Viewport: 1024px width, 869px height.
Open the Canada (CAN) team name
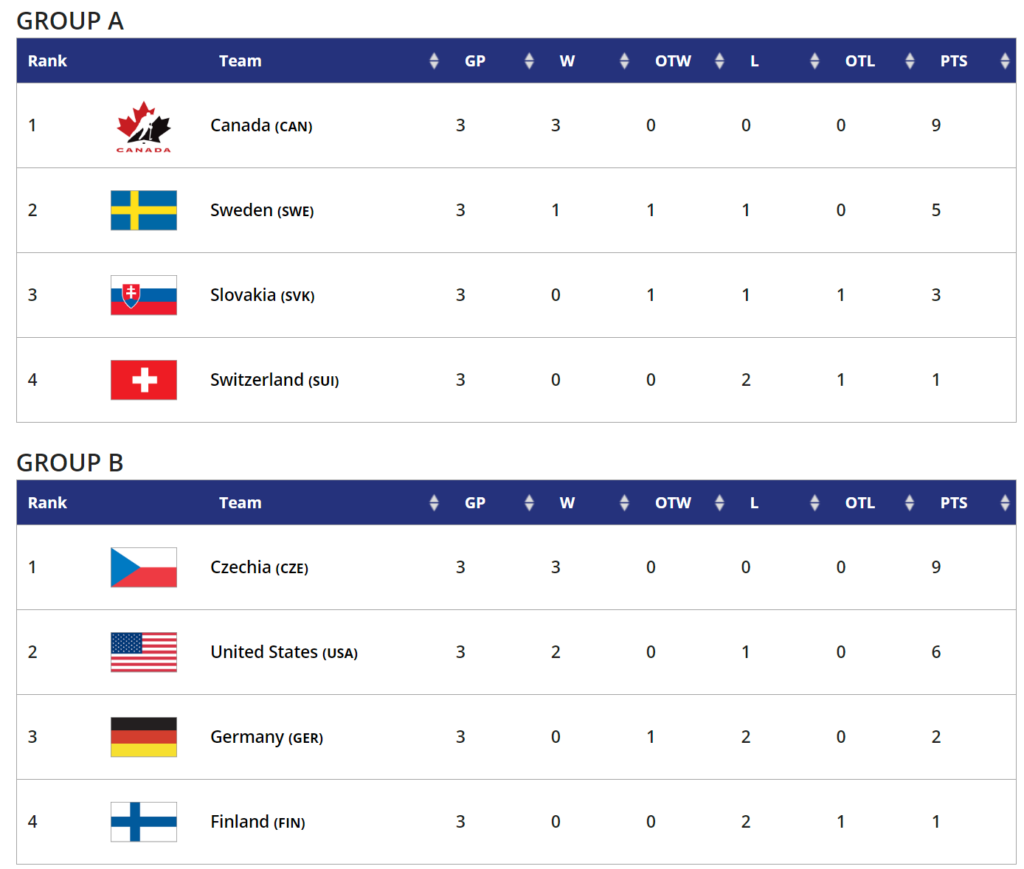tap(261, 125)
